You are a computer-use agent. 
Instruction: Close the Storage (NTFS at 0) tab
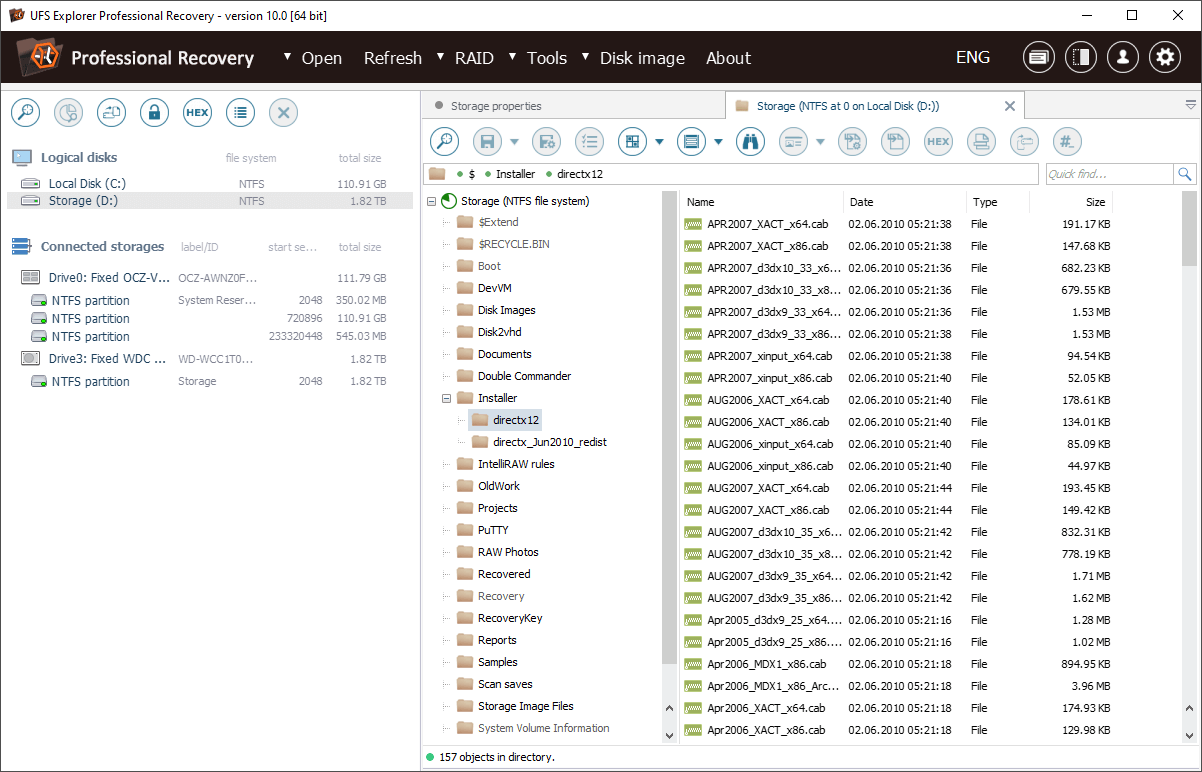coord(1010,106)
